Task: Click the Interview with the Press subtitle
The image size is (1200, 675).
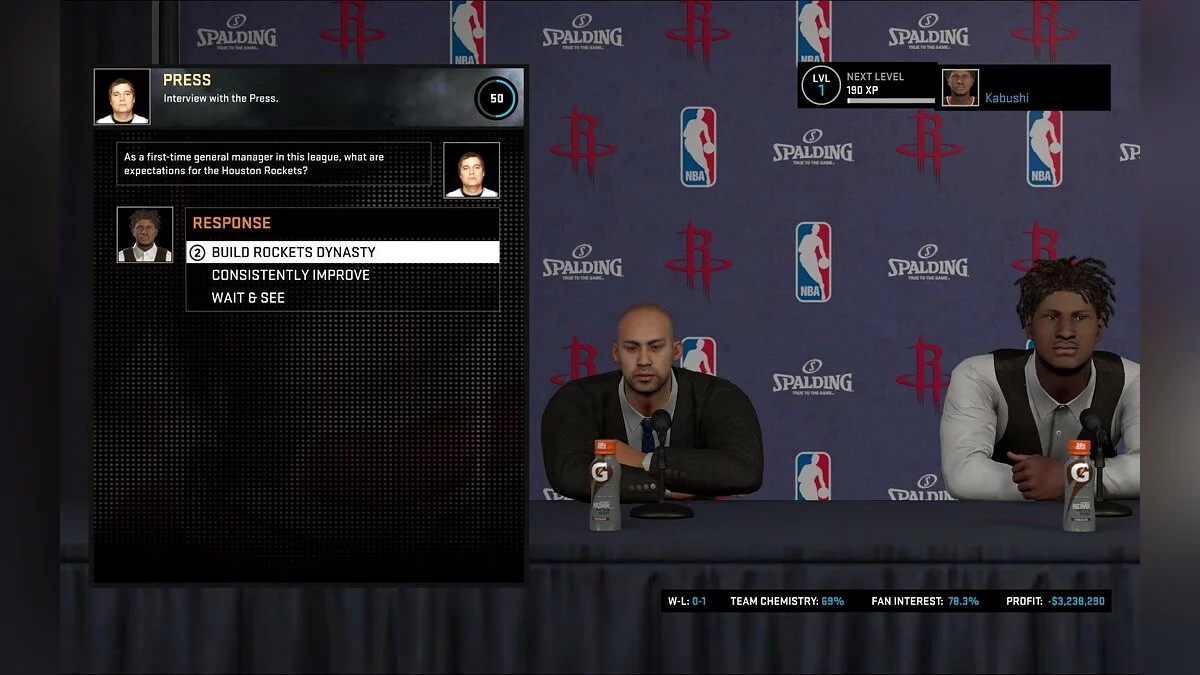Action: 221,98
